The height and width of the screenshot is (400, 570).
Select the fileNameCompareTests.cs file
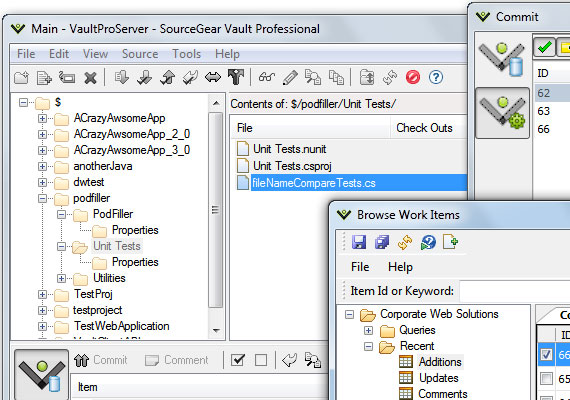352,183
